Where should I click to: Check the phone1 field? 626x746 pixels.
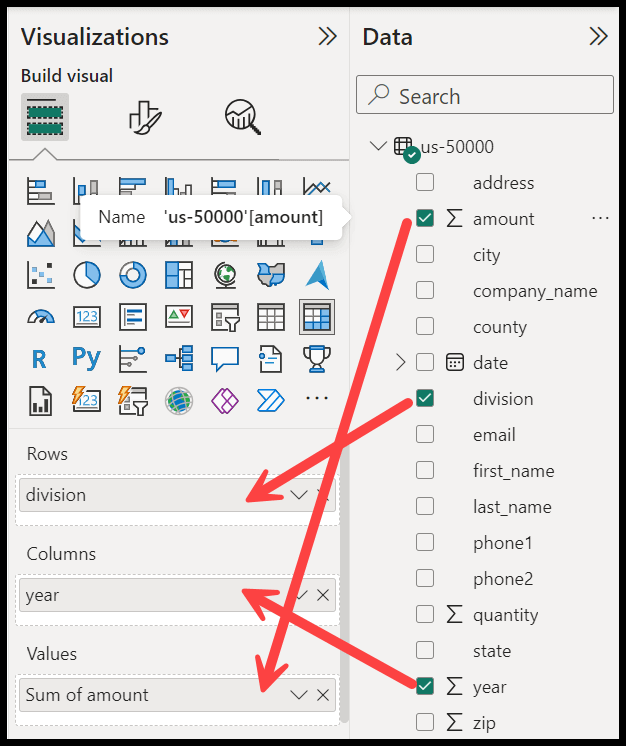click(x=425, y=542)
